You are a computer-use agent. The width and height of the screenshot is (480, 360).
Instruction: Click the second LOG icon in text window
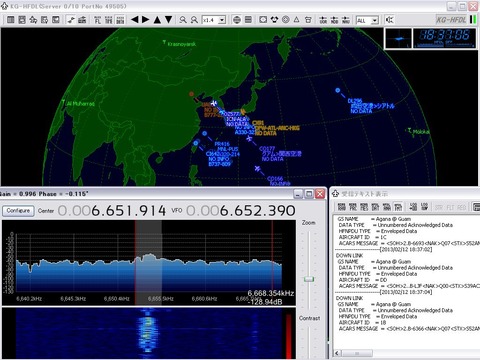pos(425,207)
